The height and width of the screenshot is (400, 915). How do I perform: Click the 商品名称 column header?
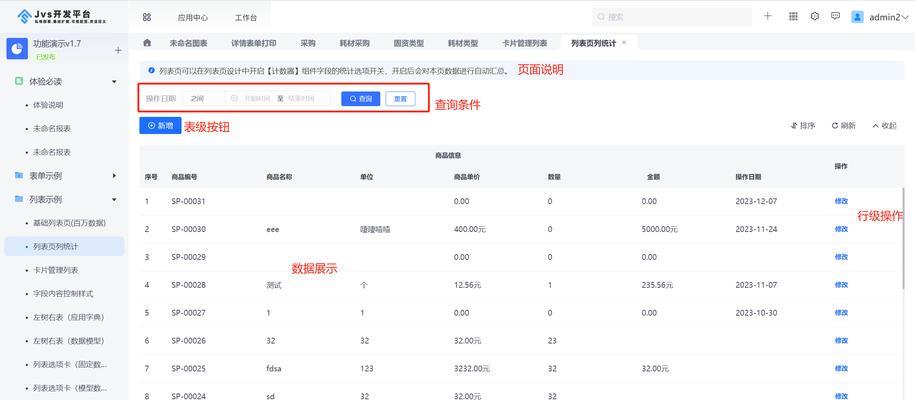pyautogui.click(x=279, y=176)
